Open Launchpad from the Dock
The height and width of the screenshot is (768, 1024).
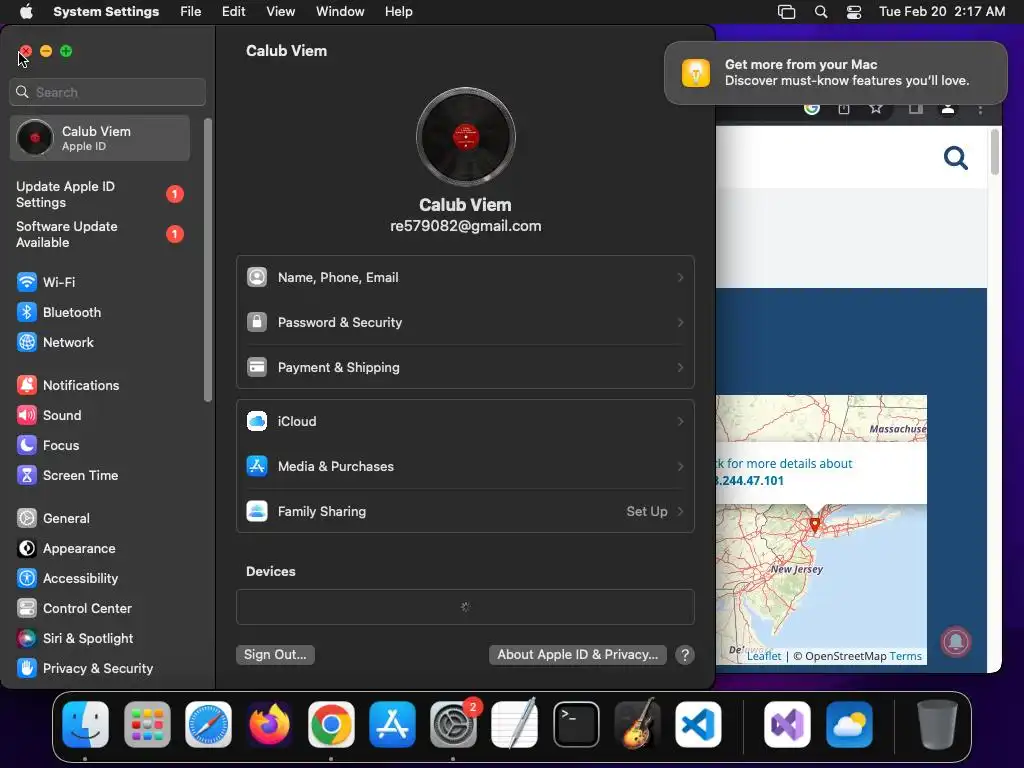147,724
